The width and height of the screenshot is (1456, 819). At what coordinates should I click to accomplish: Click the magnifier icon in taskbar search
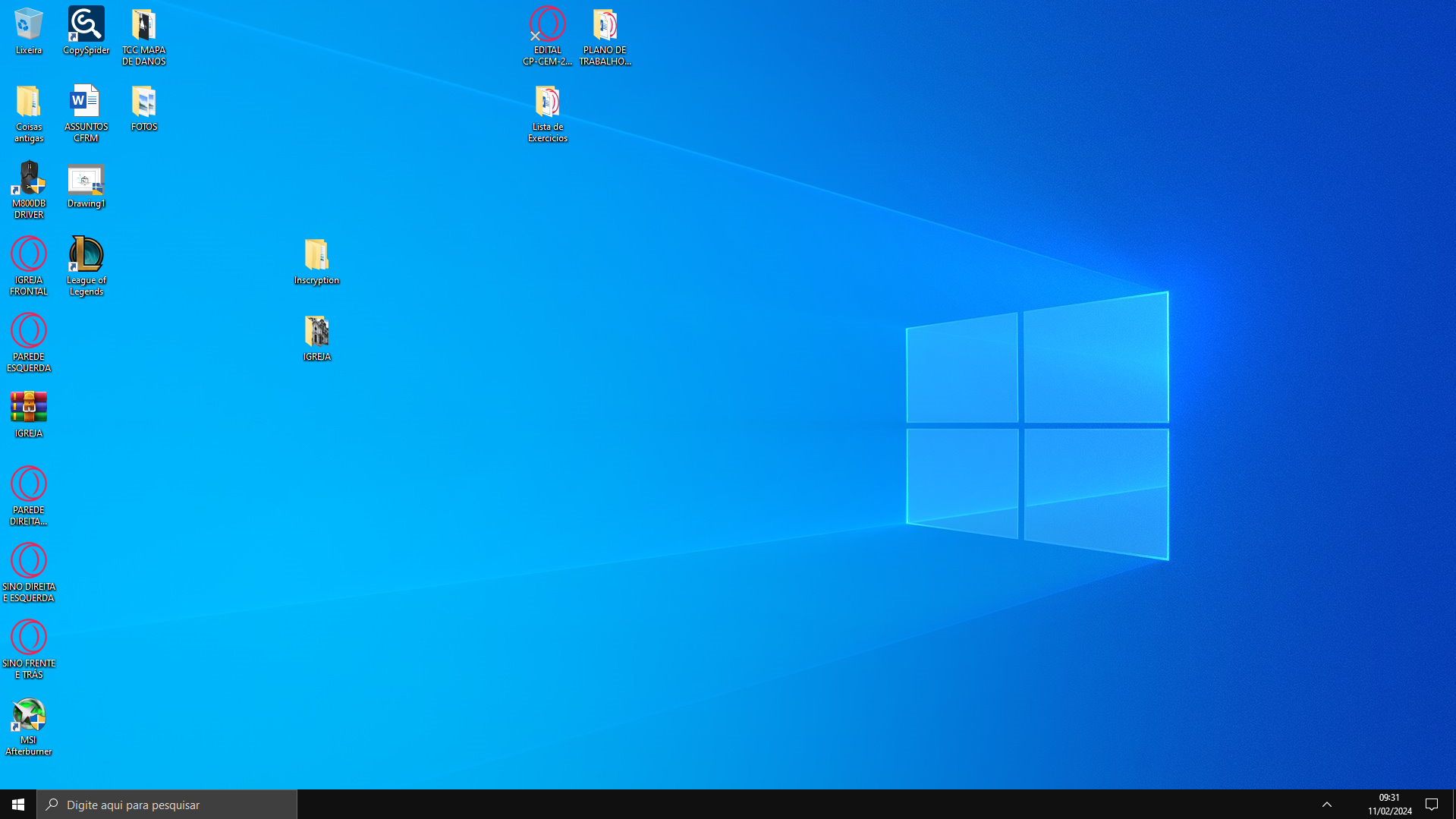point(52,804)
